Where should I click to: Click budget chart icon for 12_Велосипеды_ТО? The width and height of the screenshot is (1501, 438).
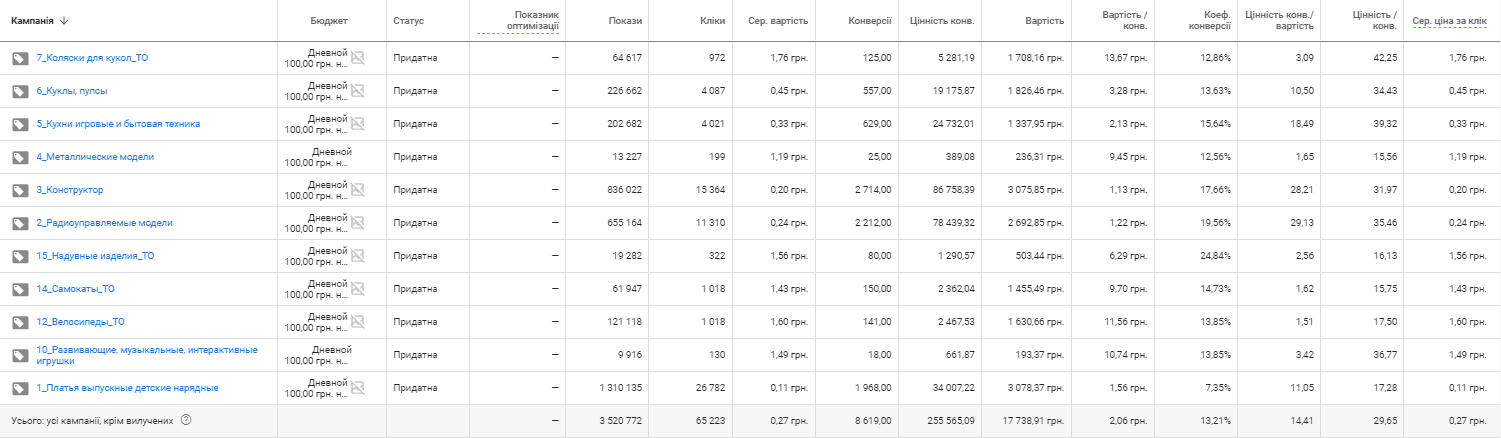[x=357, y=322]
